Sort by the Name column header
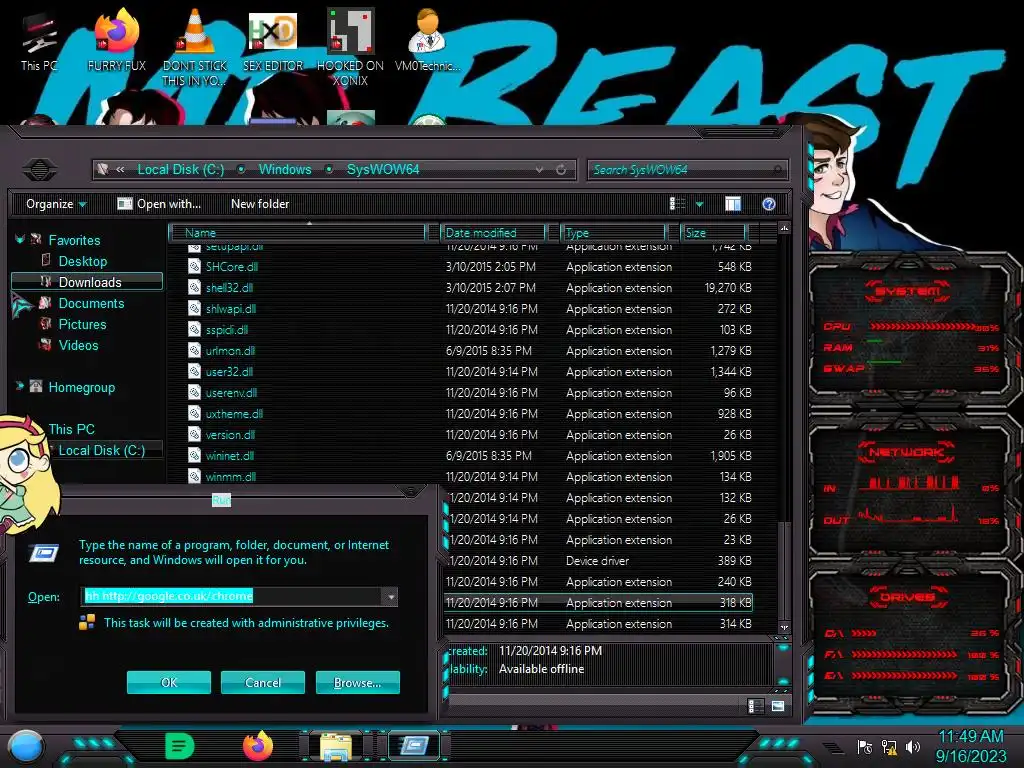1024x768 pixels. coord(298,232)
